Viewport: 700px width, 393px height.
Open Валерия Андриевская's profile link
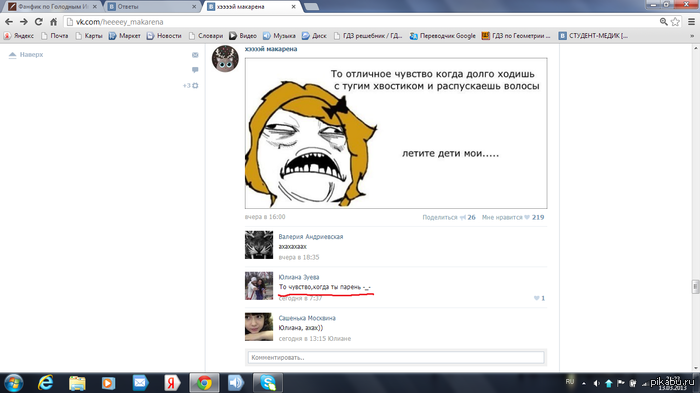[x=311, y=236]
